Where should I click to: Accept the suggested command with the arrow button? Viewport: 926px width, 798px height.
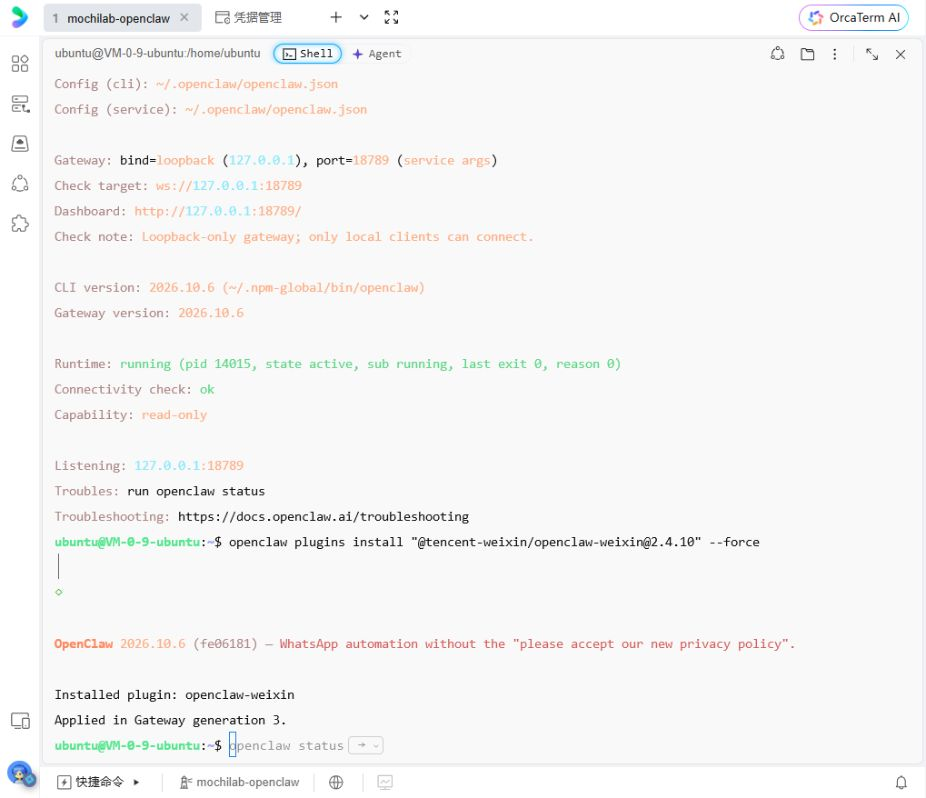click(x=361, y=745)
